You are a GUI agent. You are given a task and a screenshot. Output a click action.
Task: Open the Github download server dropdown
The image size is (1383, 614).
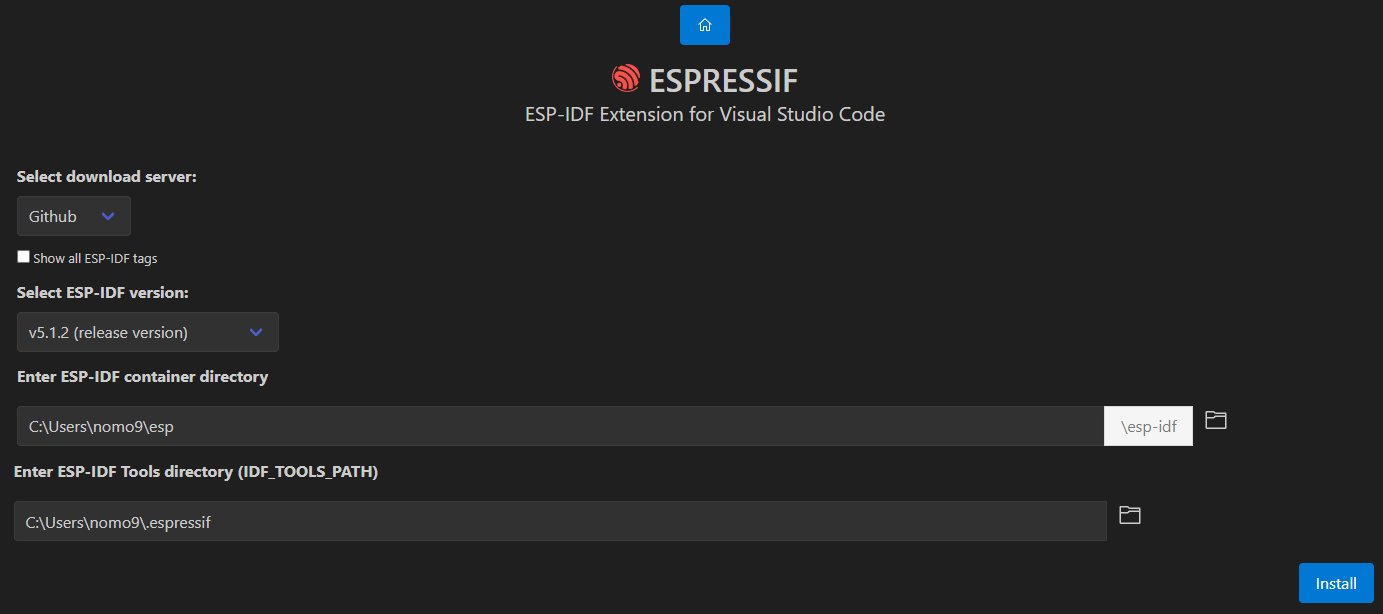73,216
